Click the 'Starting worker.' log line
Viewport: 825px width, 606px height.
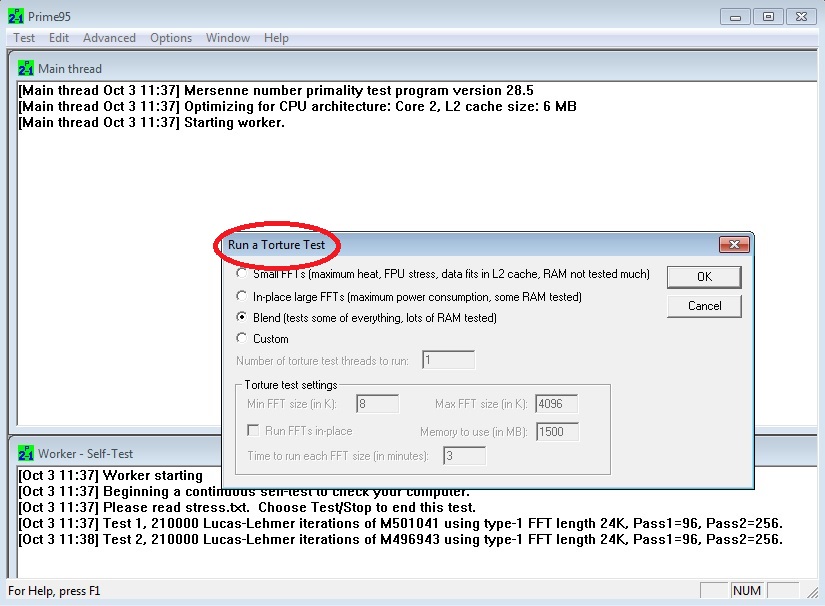point(152,123)
